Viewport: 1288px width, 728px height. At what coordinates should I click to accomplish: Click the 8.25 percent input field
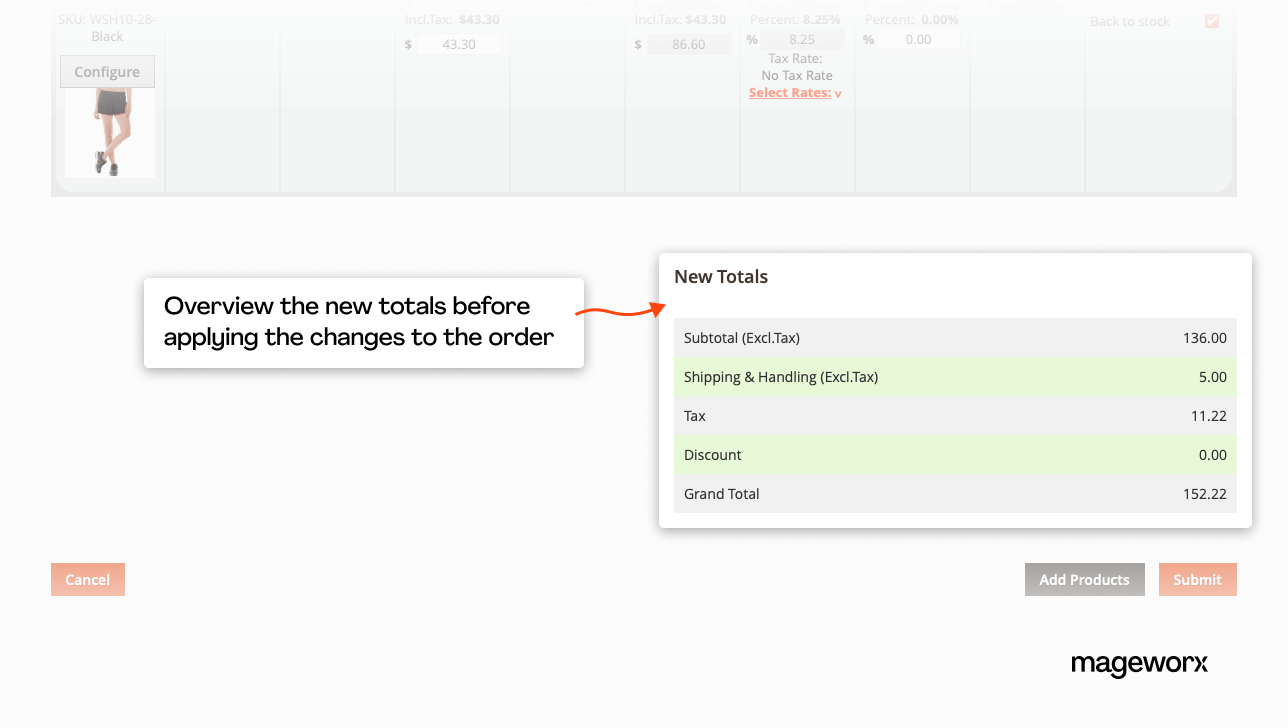[802, 39]
